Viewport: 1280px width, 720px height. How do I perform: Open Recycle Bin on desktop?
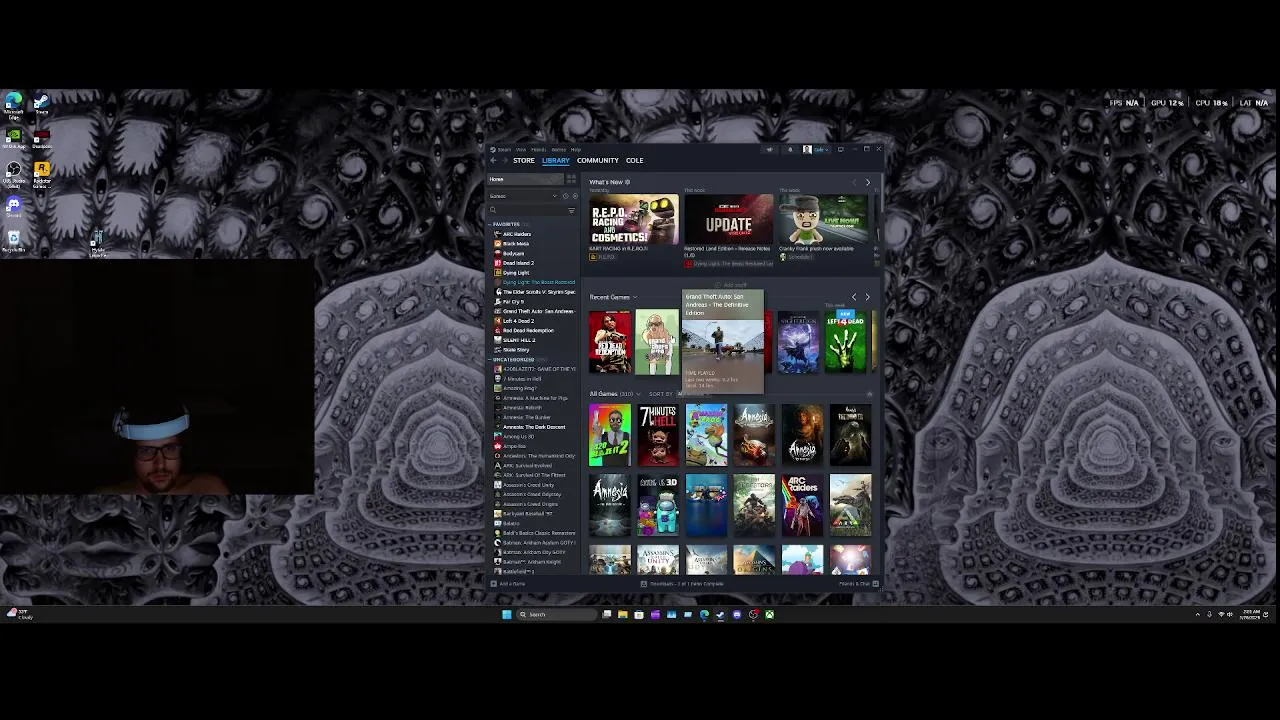pyautogui.click(x=14, y=240)
